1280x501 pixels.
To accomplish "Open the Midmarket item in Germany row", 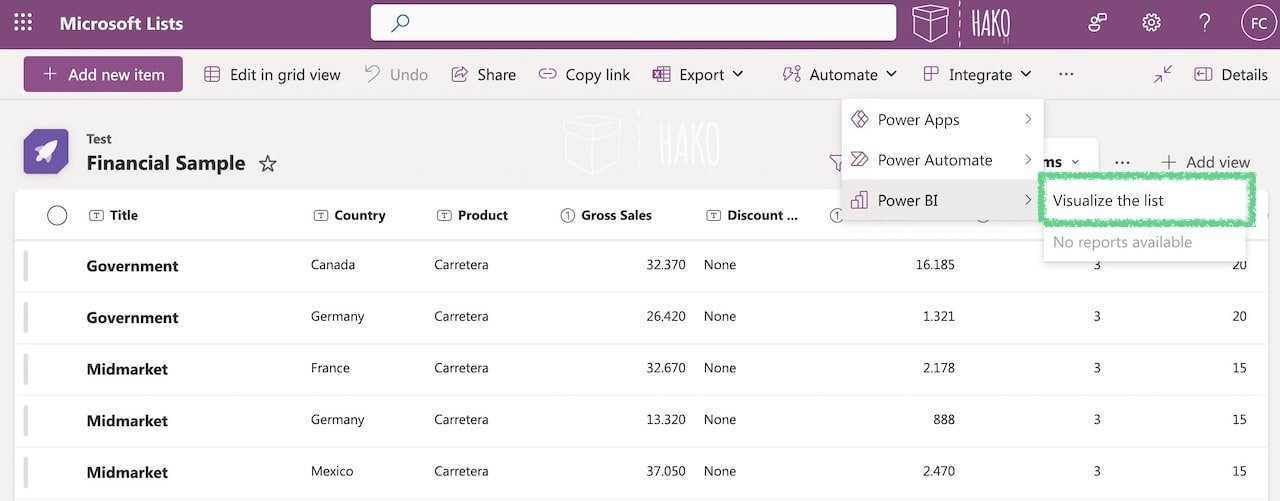I will [127, 421].
